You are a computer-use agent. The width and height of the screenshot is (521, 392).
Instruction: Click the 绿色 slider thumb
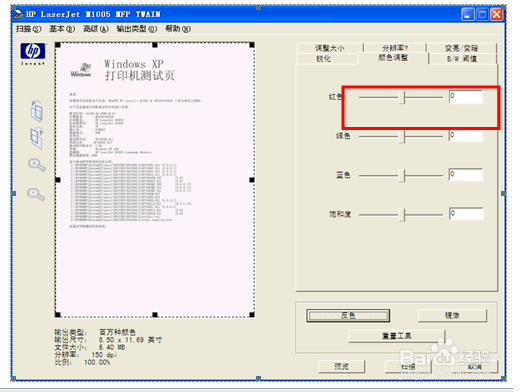coord(403,137)
